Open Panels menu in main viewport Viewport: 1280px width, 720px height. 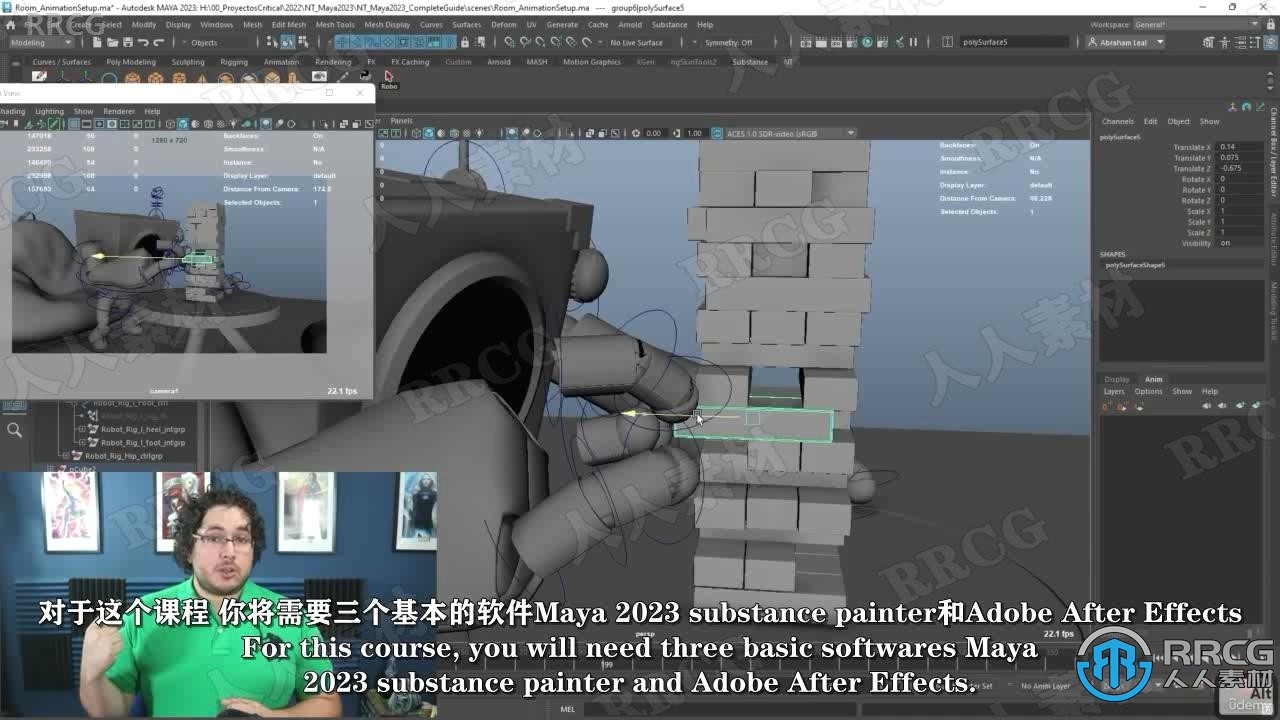click(x=401, y=120)
